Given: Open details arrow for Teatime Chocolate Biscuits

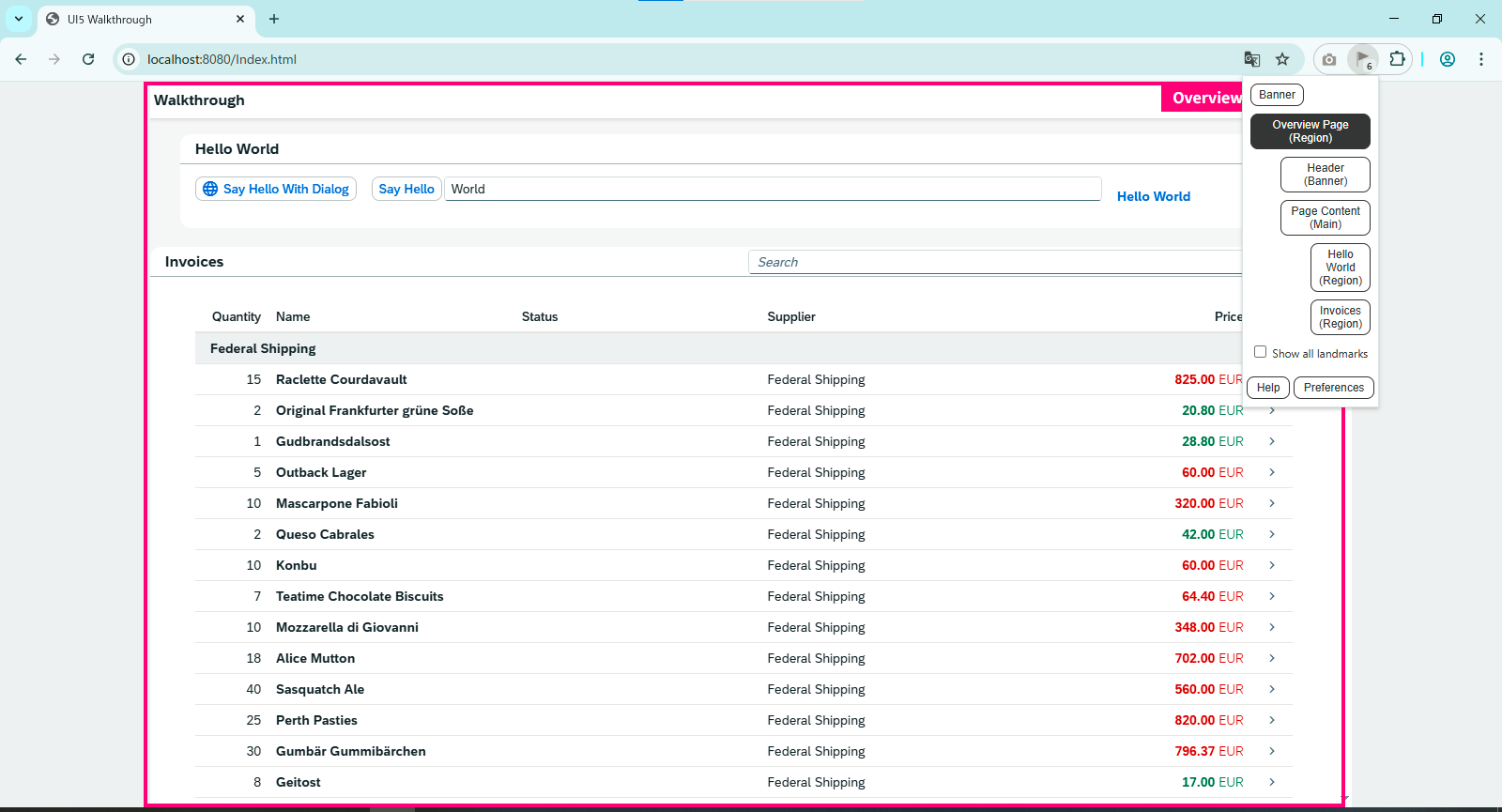Looking at the screenshot, I should (x=1272, y=596).
